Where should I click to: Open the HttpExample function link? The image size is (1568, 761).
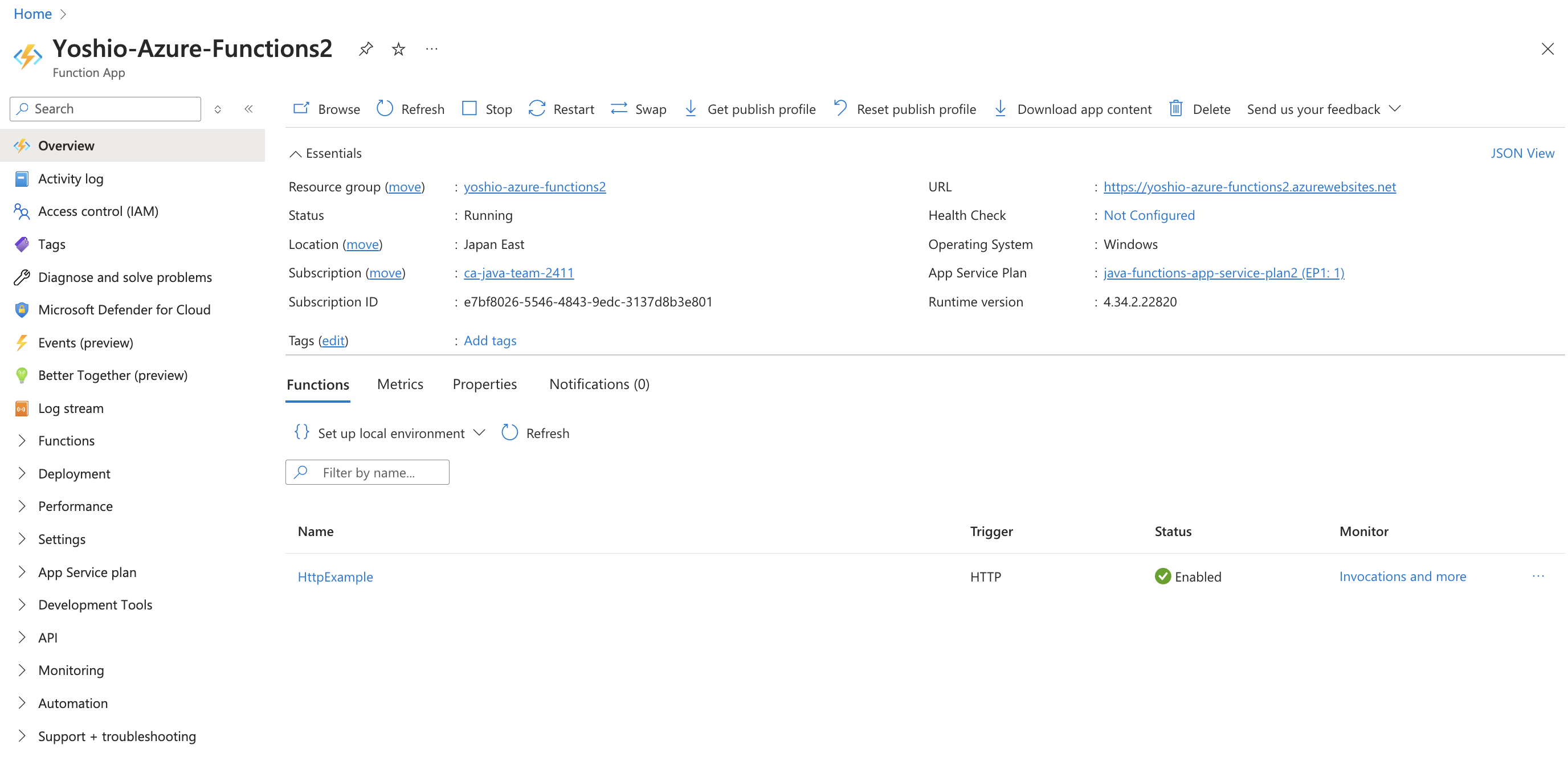coord(335,576)
